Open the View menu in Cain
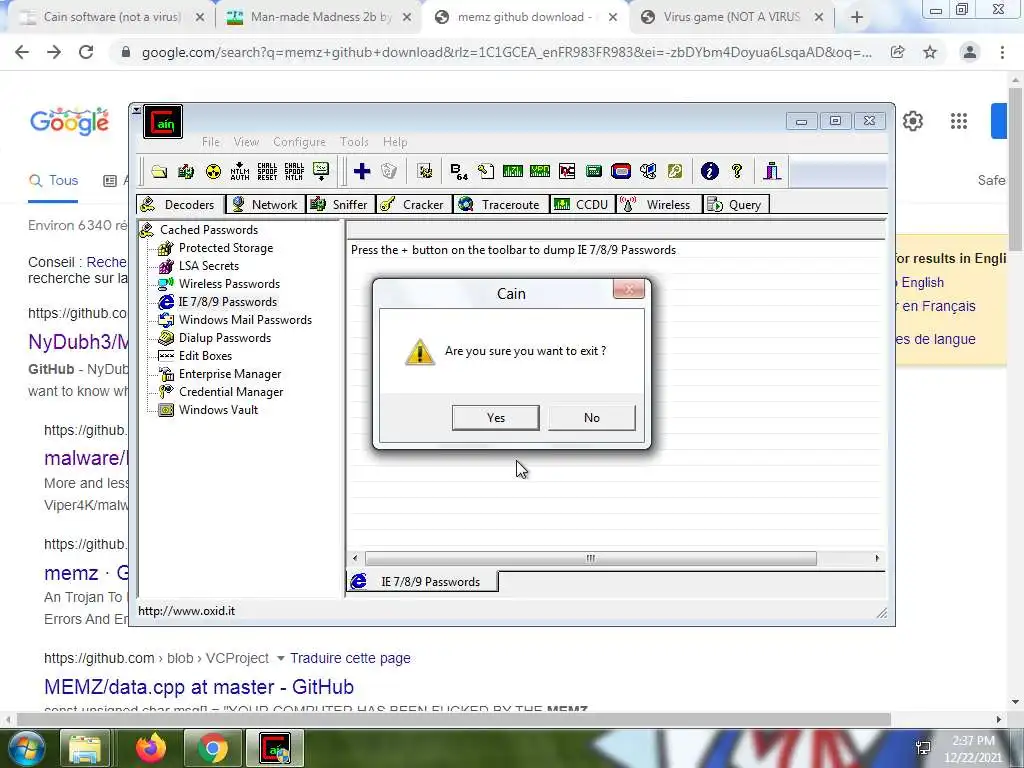This screenshot has height=768, width=1024. point(246,142)
